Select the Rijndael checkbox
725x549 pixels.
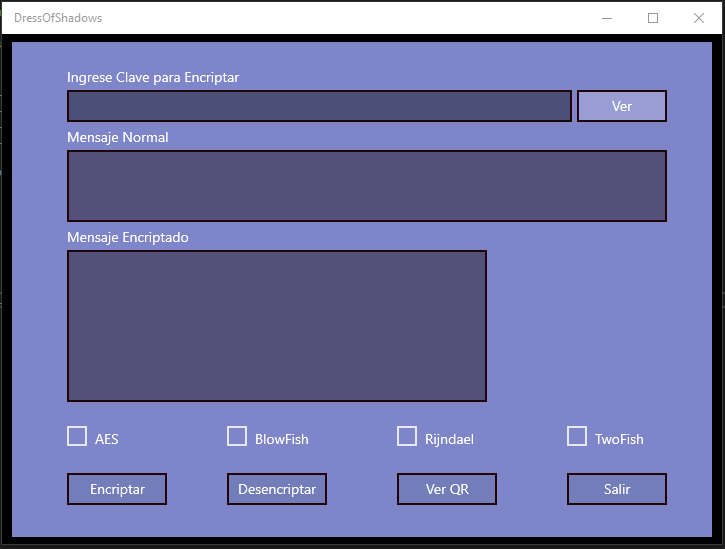click(407, 436)
